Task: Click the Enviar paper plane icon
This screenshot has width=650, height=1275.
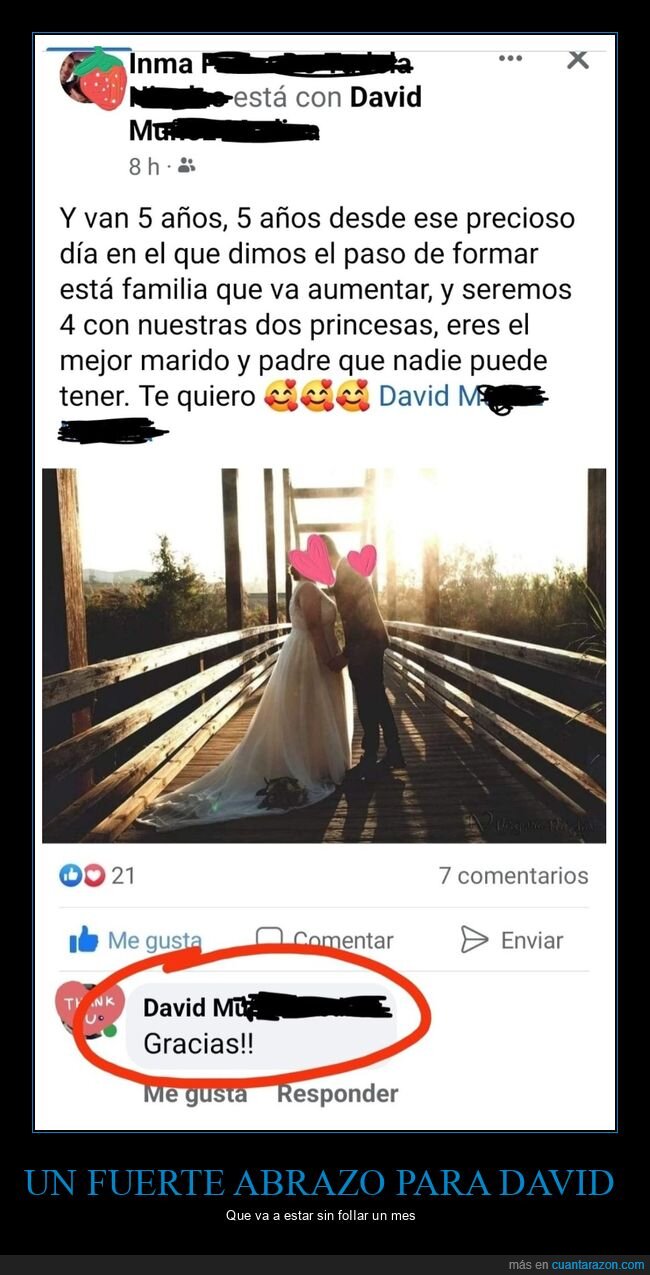Action: 474,939
